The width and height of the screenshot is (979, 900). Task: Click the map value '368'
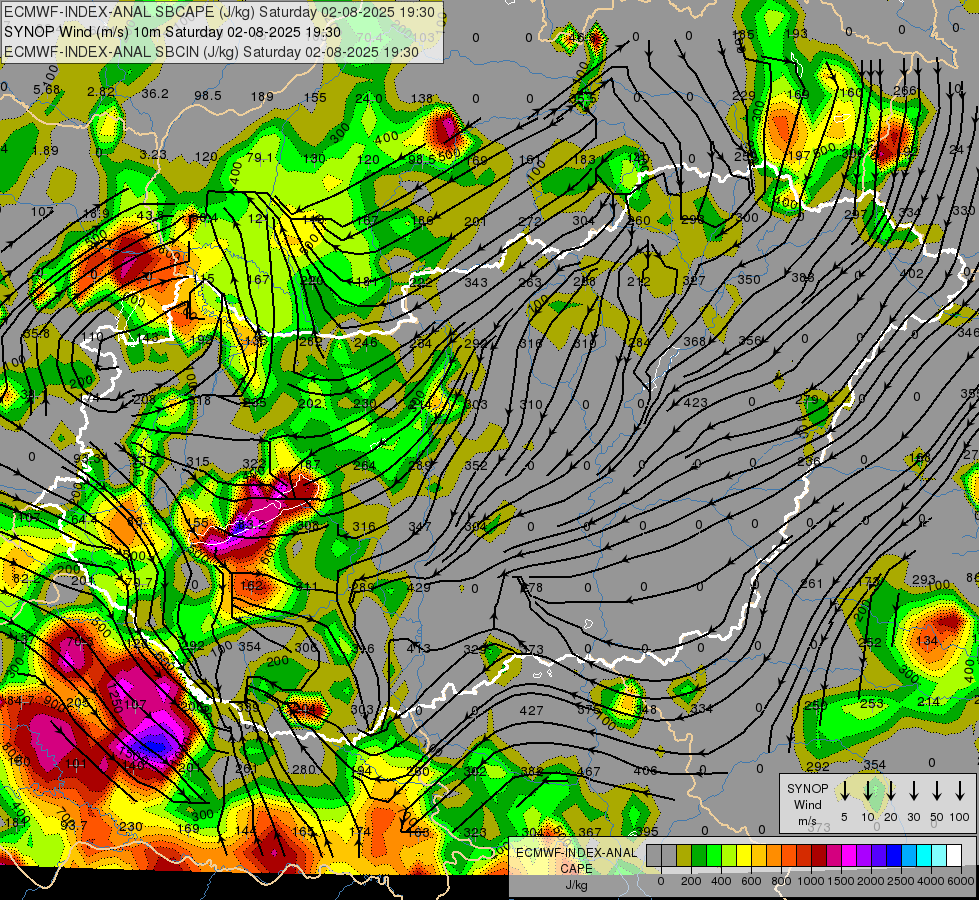coord(694,341)
